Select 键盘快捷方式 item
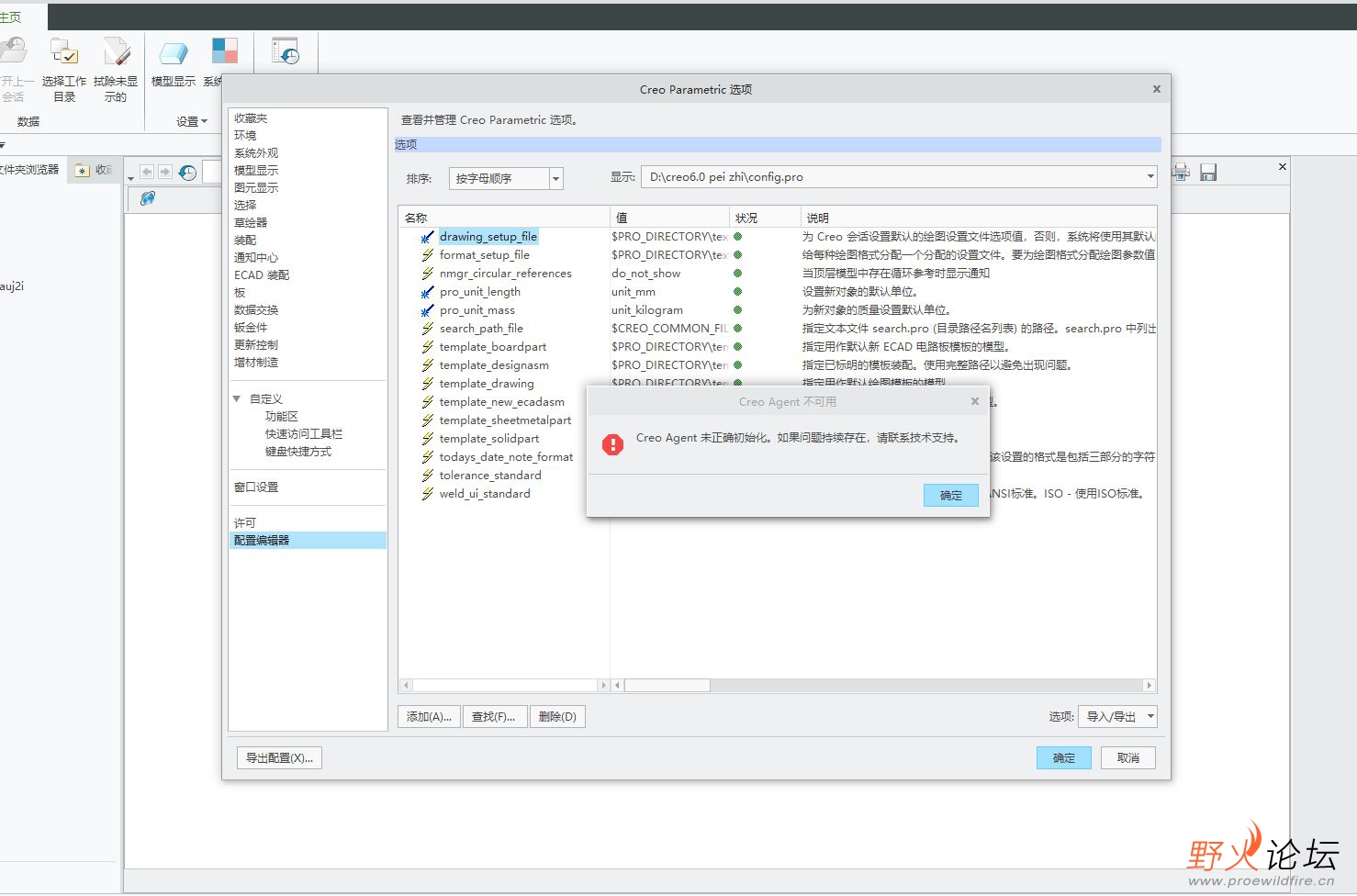 click(298, 452)
